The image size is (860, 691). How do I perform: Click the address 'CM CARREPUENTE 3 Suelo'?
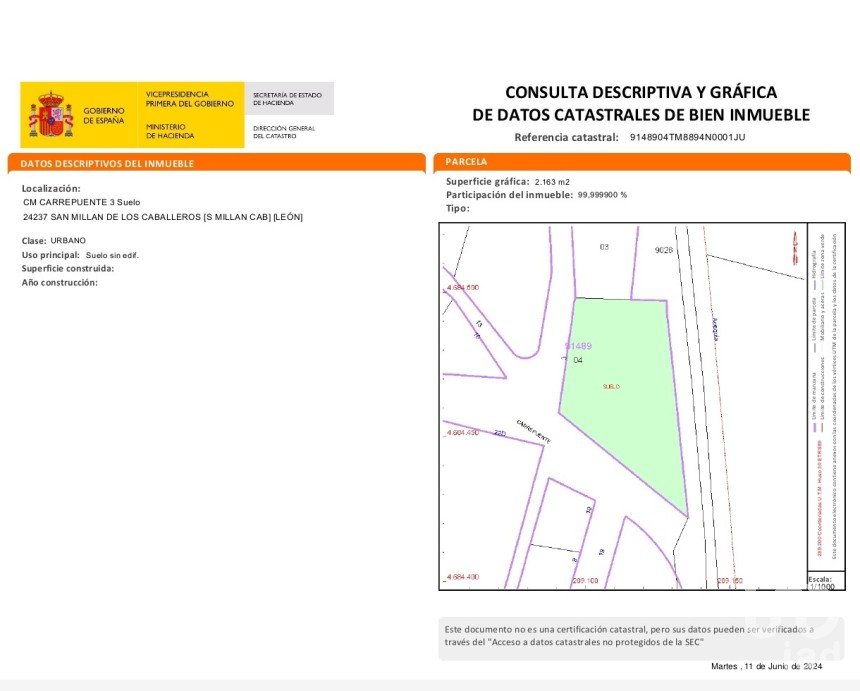pos(82,202)
